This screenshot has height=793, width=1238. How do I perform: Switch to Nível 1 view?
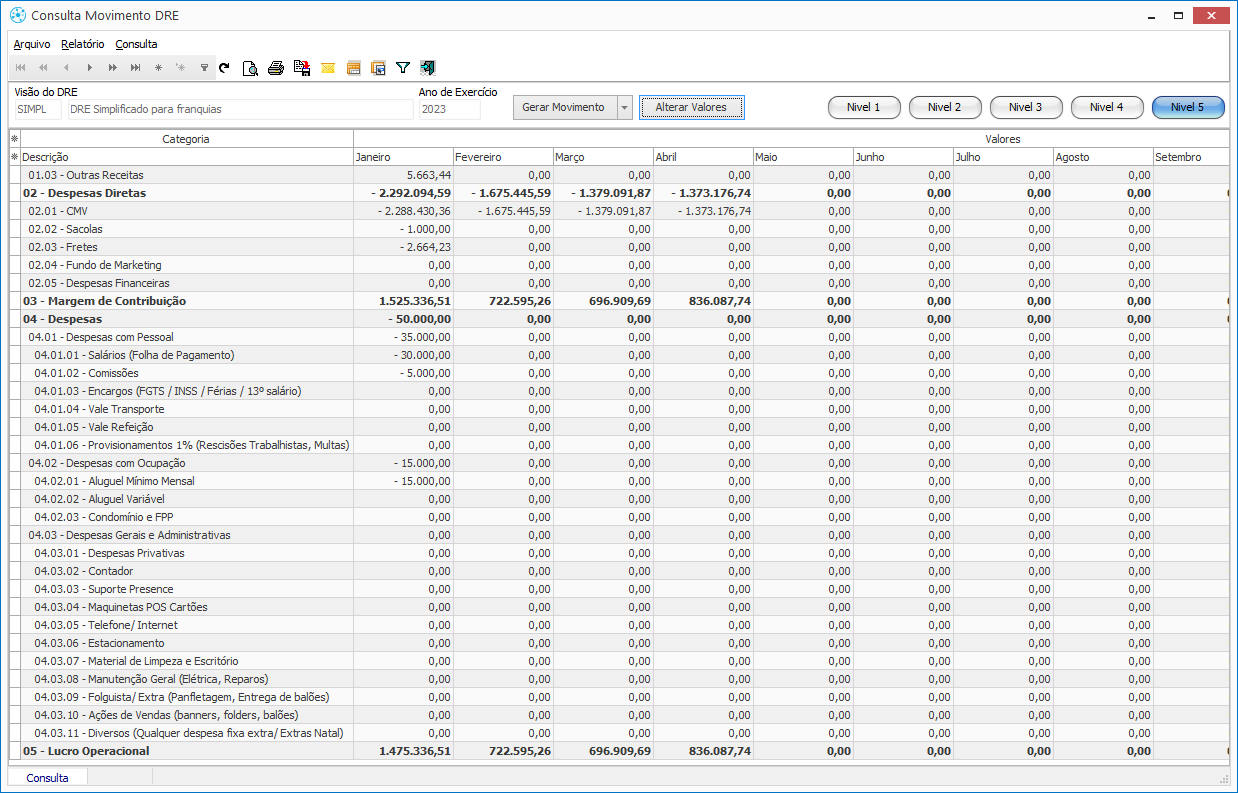(x=864, y=107)
